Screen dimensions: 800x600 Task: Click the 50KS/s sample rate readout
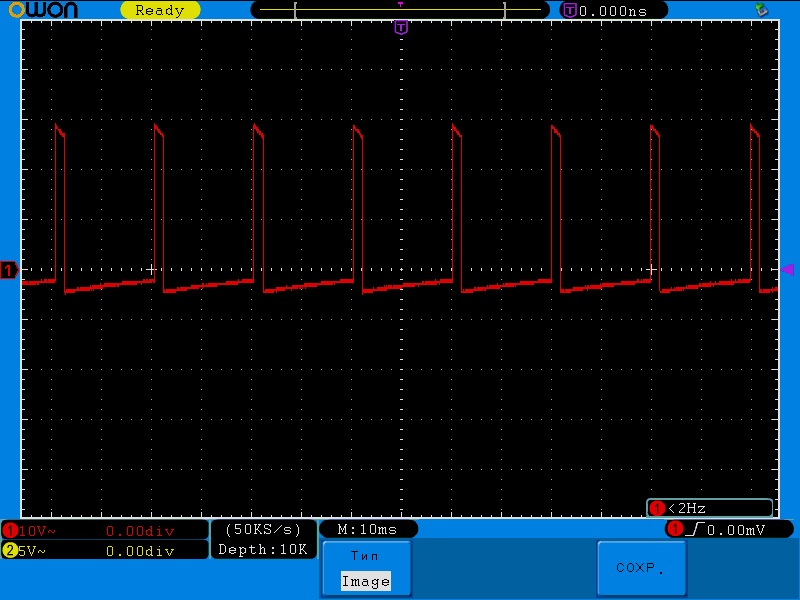(263, 529)
